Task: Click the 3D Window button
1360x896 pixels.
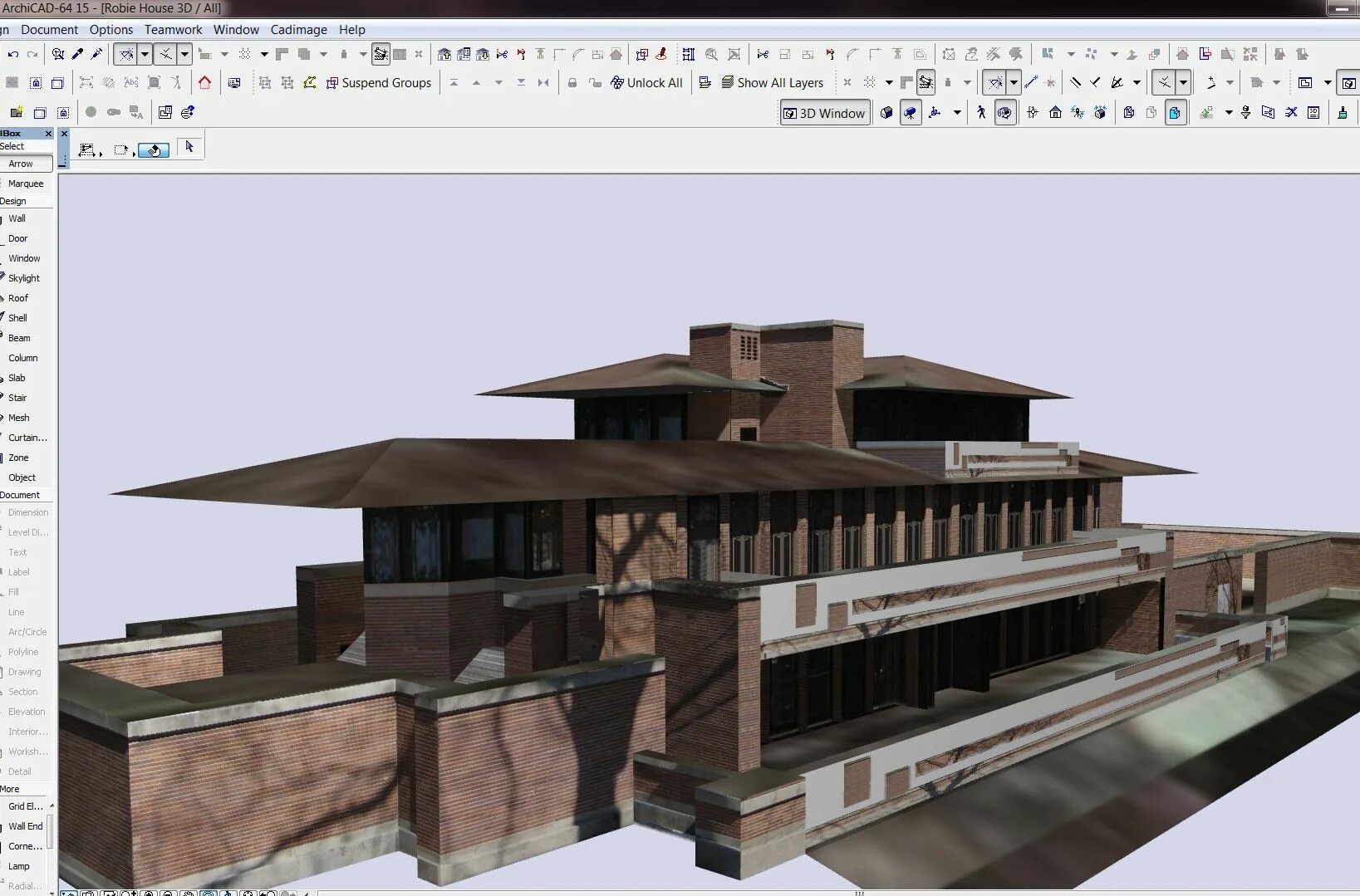Action: click(x=824, y=113)
